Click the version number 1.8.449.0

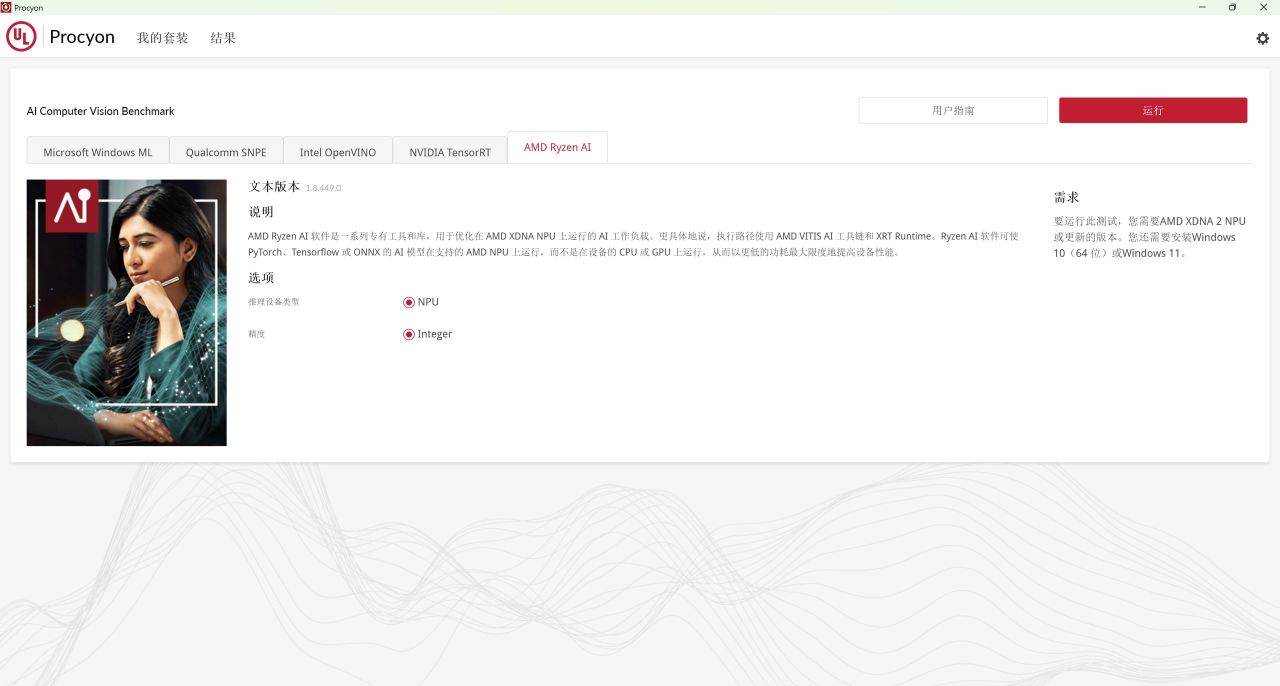click(x=324, y=187)
